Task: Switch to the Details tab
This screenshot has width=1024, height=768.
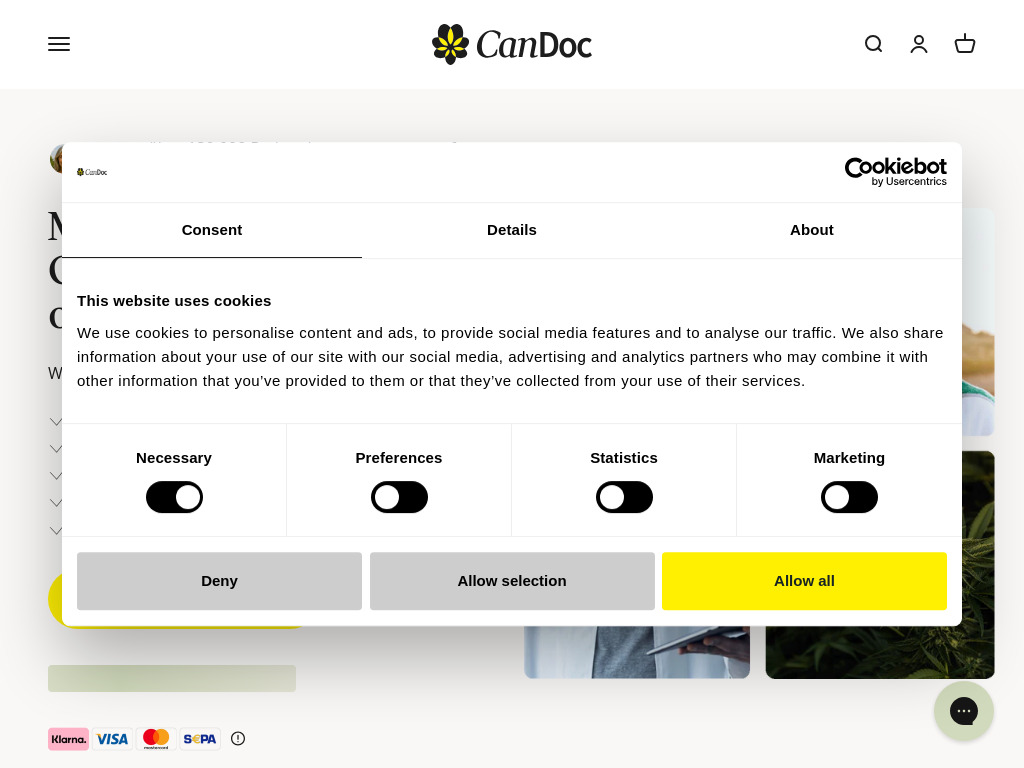Action: [x=512, y=230]
